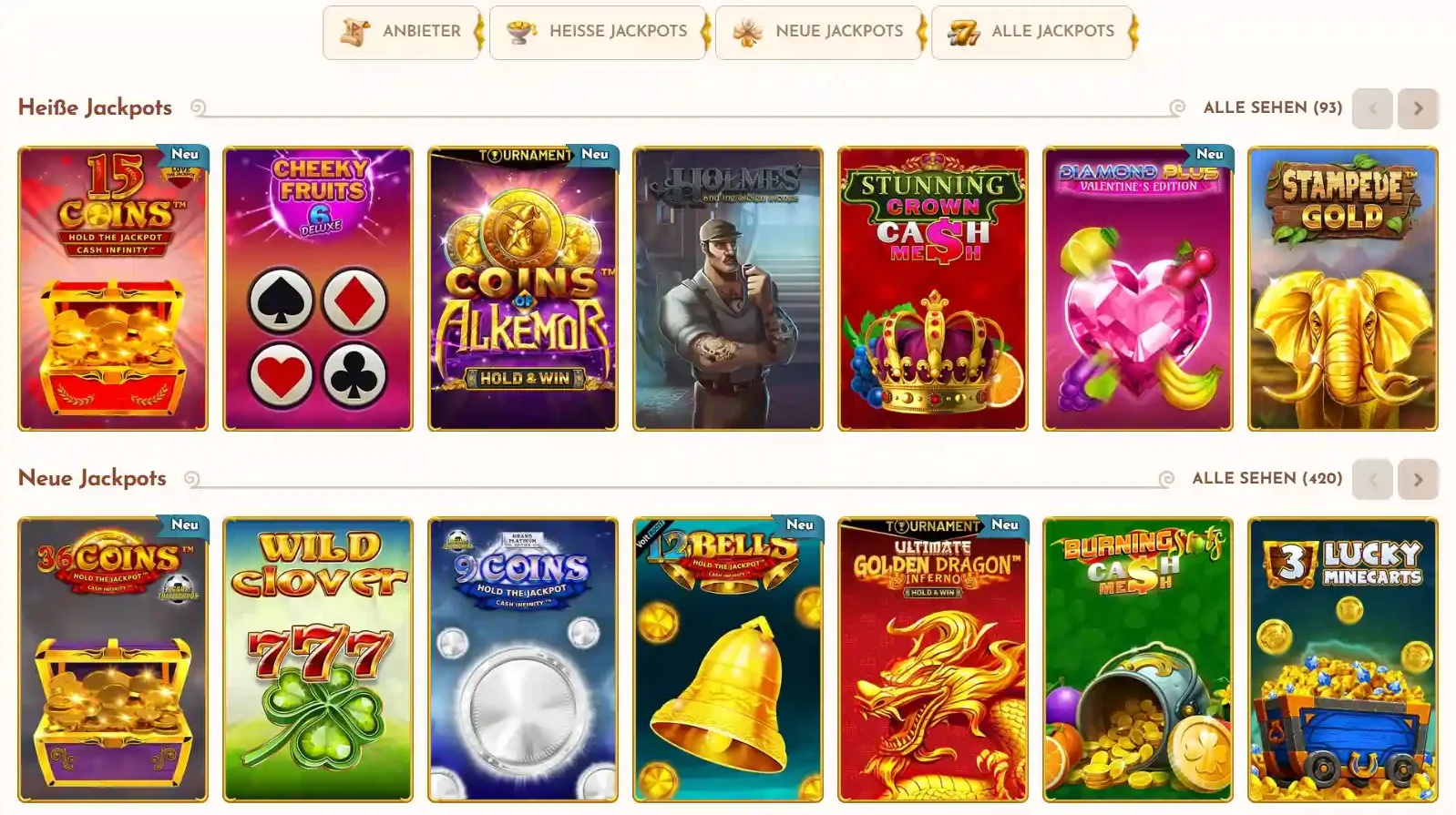Viewport: 1456px width, 815px height.
Task: Launch Diamond Plus Valentine's Edition
Action: [x=1138, y=289]
